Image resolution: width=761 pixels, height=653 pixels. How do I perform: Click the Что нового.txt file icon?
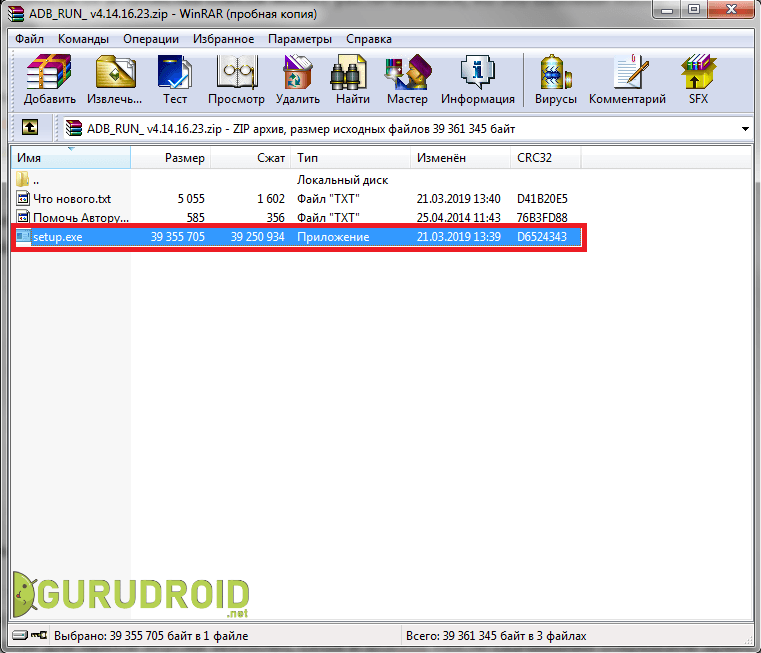tap(23, 198)
